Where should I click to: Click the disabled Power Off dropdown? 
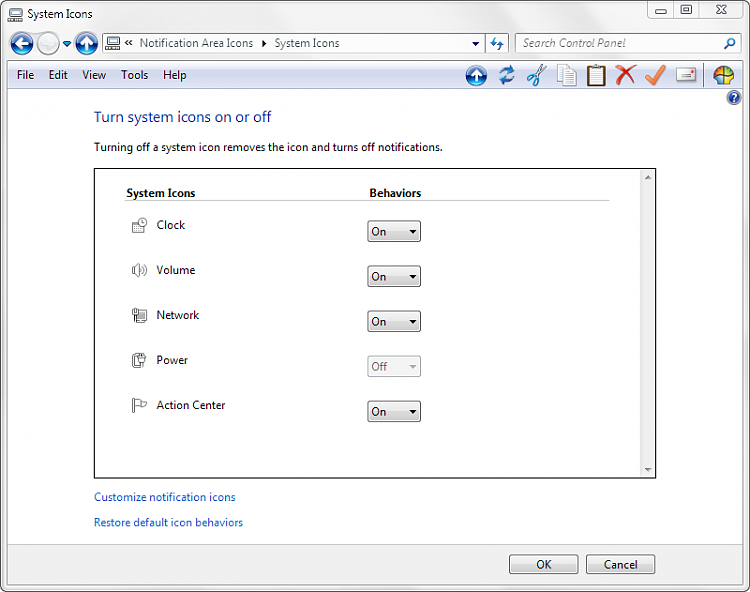tap(394, 366)
